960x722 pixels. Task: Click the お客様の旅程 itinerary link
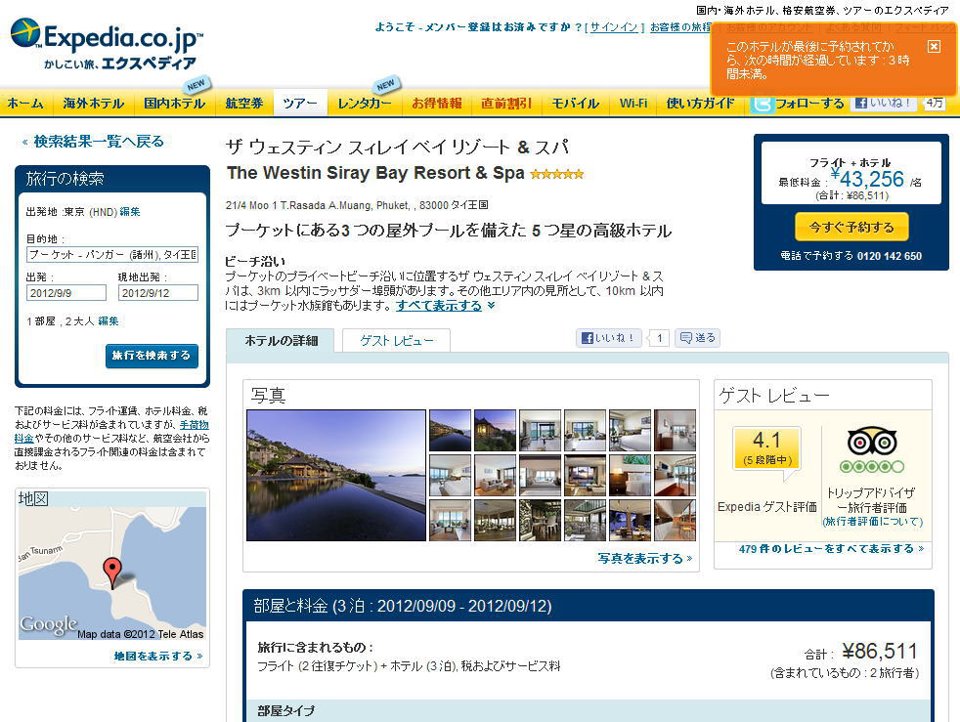click(x=680, y=27)
